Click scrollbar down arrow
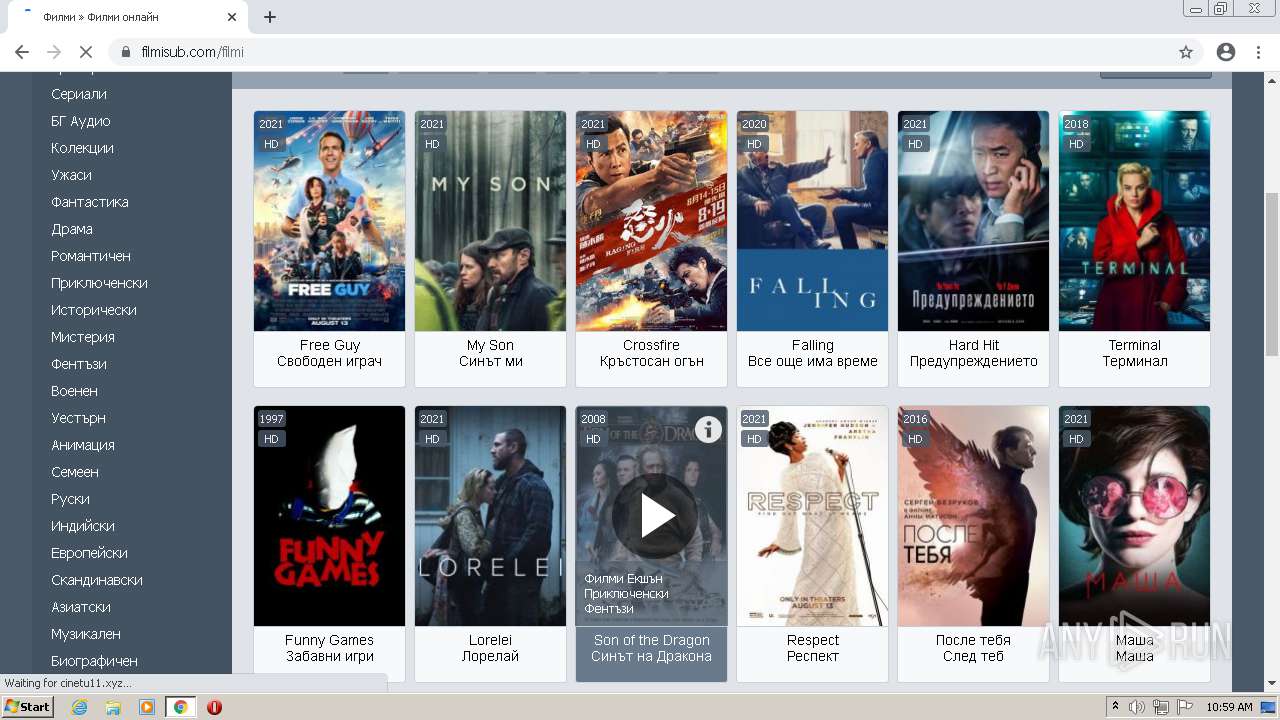The image size is (1280, 720). [1272, 683]
